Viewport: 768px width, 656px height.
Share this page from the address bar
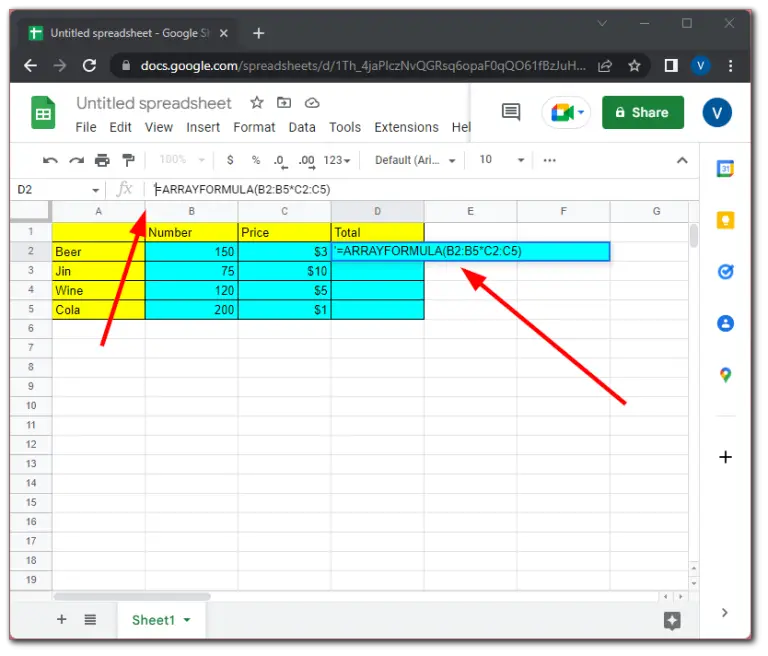click(606, 66)
